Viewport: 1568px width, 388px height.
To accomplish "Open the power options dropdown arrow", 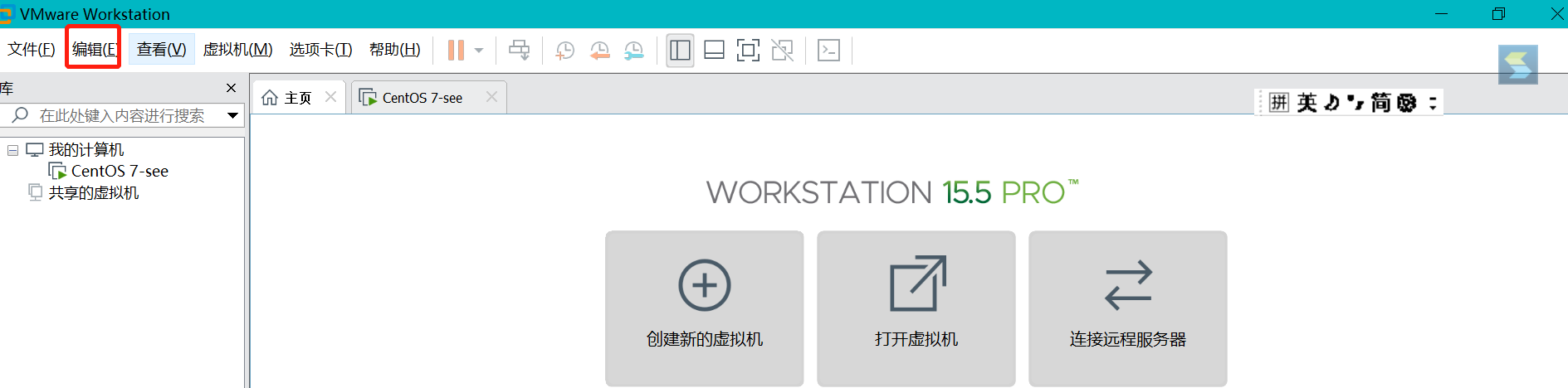I will (x=479, y=50).
